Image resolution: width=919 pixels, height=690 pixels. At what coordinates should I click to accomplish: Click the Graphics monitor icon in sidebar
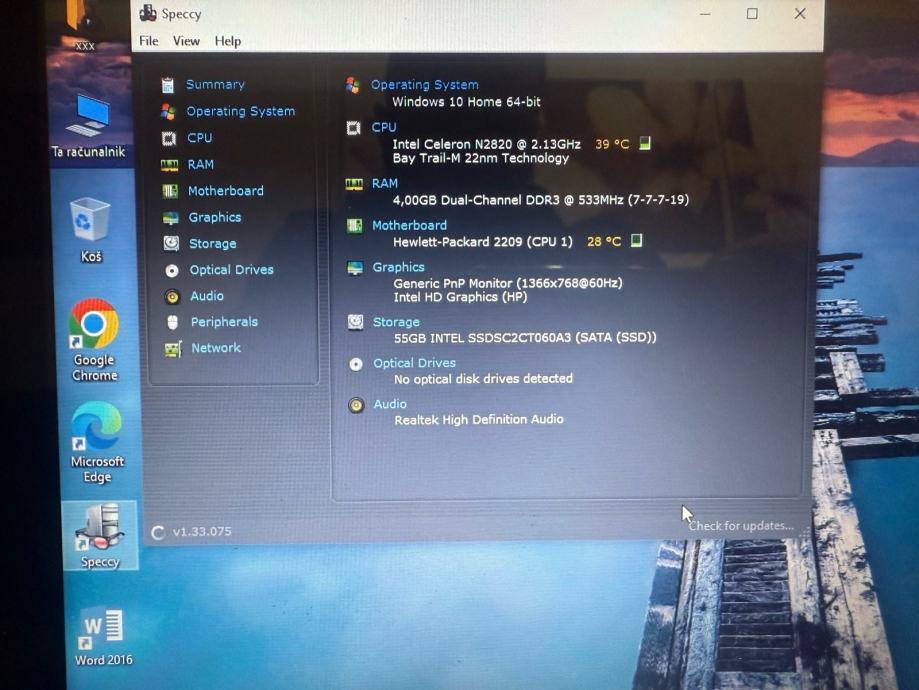[171, 218]
